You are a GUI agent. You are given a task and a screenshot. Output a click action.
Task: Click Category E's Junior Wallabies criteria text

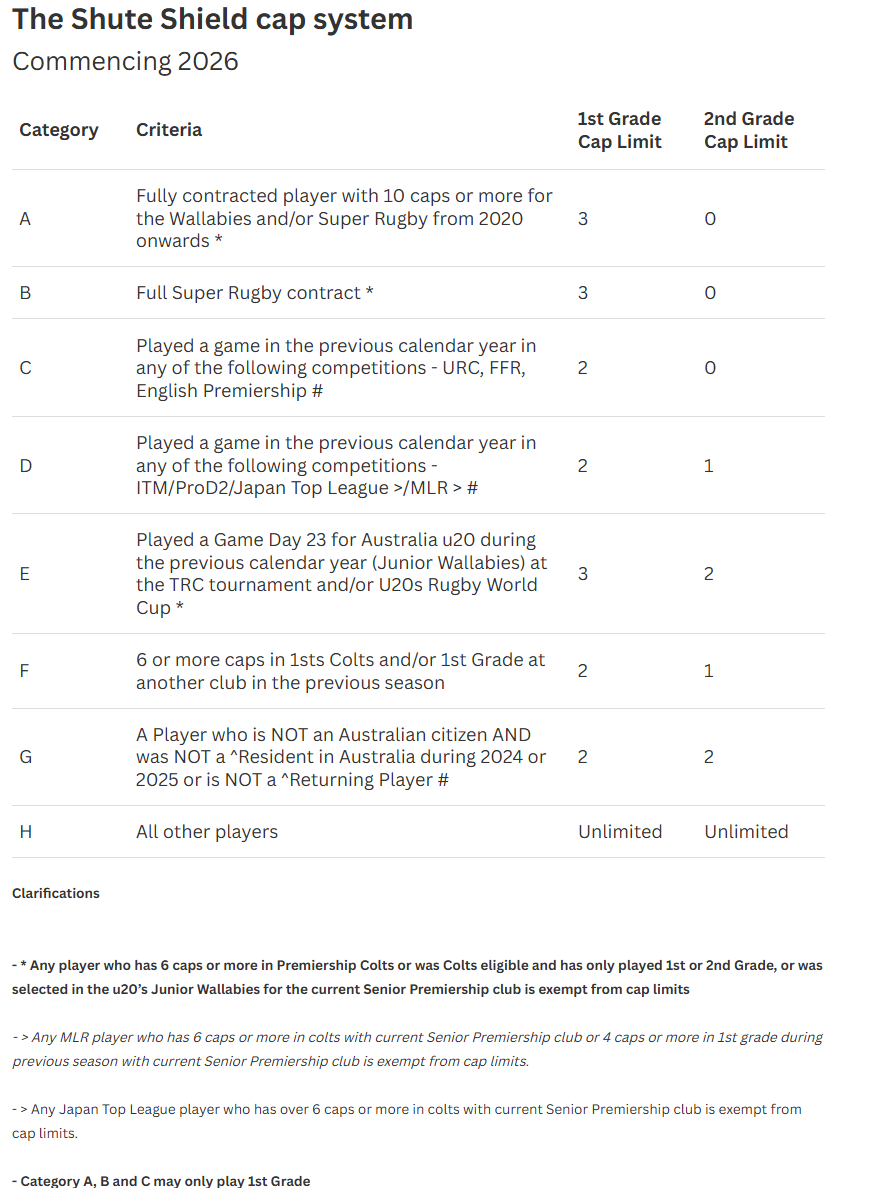click(x=337, y=574)
